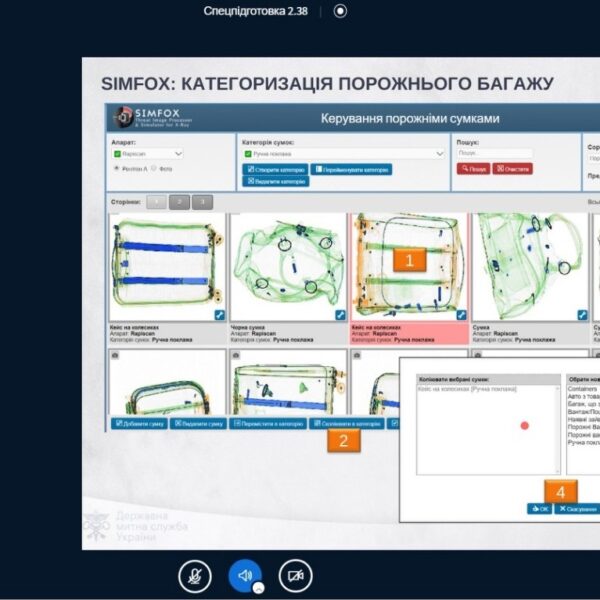600x600 pixels.
Task: Click the SIMFOX logo in the header
Action: 153,117
